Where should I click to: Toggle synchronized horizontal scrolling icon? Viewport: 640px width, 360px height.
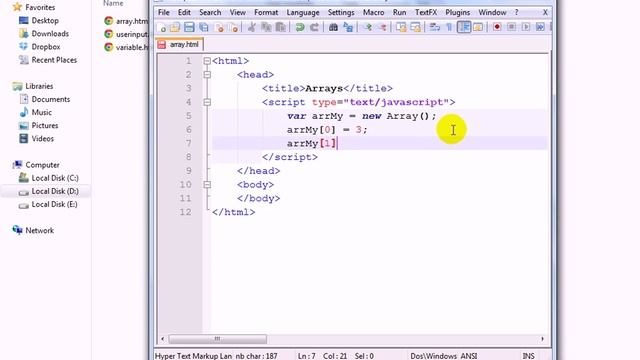coord(416,27)
